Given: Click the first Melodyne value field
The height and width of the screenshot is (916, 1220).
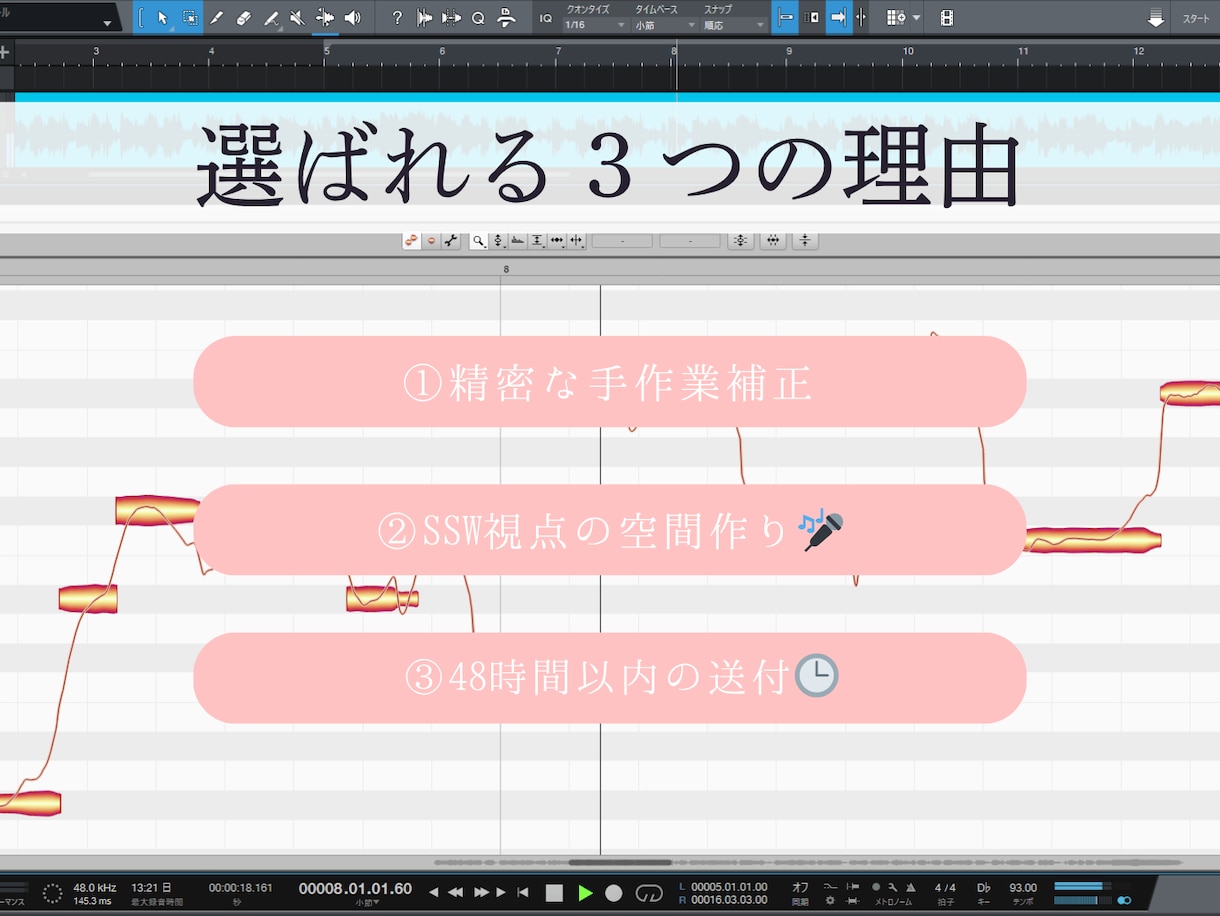Looking at the screenshot, I should click(x=622, y=241).
